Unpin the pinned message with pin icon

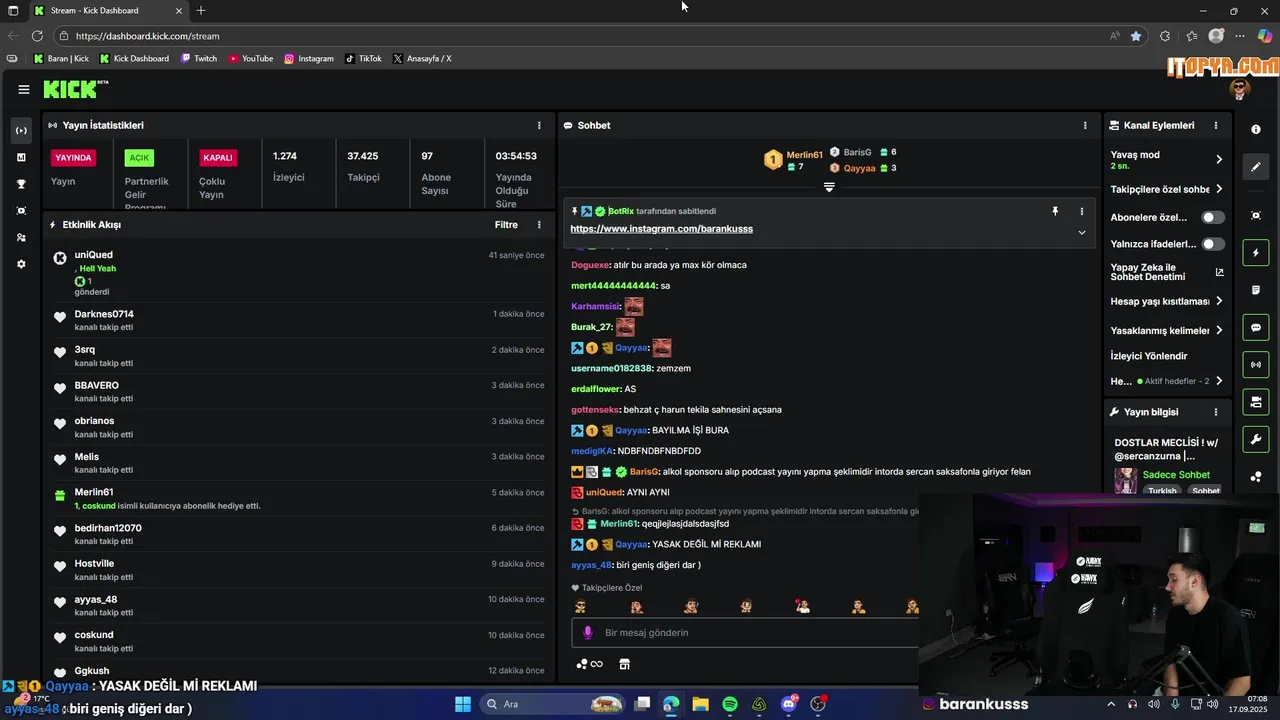(x=1054, y=212)
